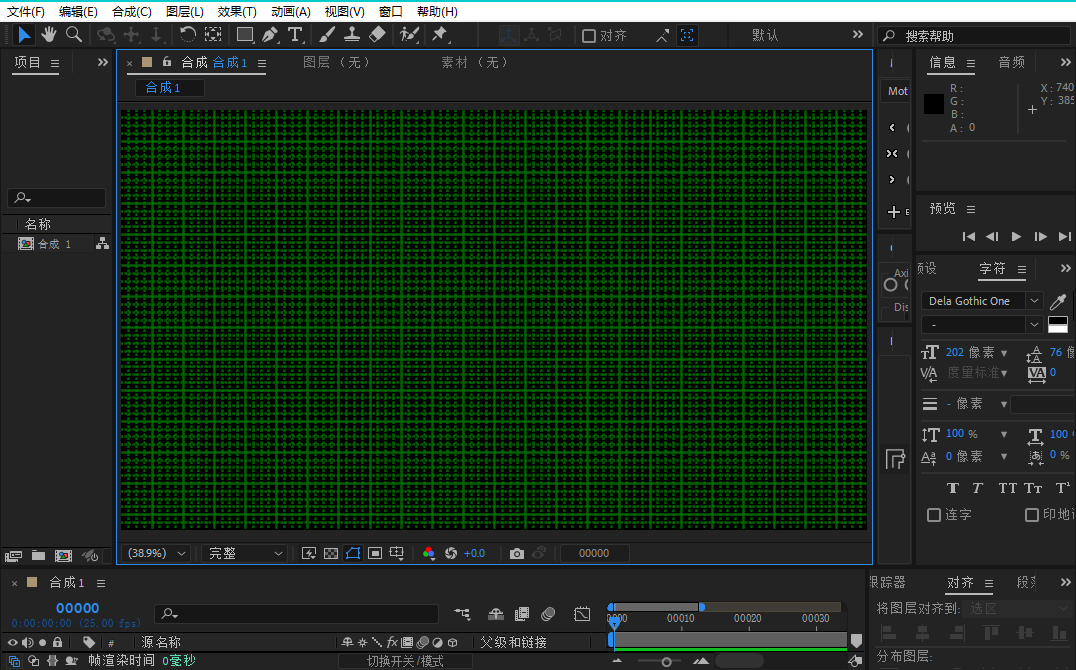
Task: Select the Eraser tool
Action: tap(377, 34)
